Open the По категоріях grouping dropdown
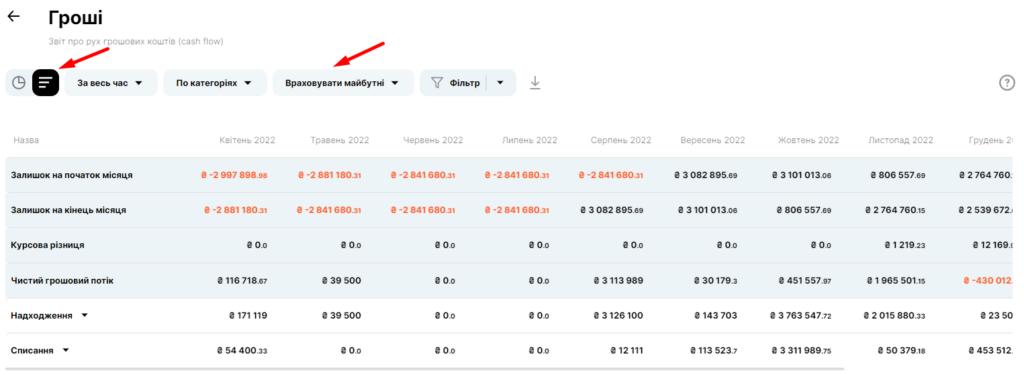 point(215,83)
